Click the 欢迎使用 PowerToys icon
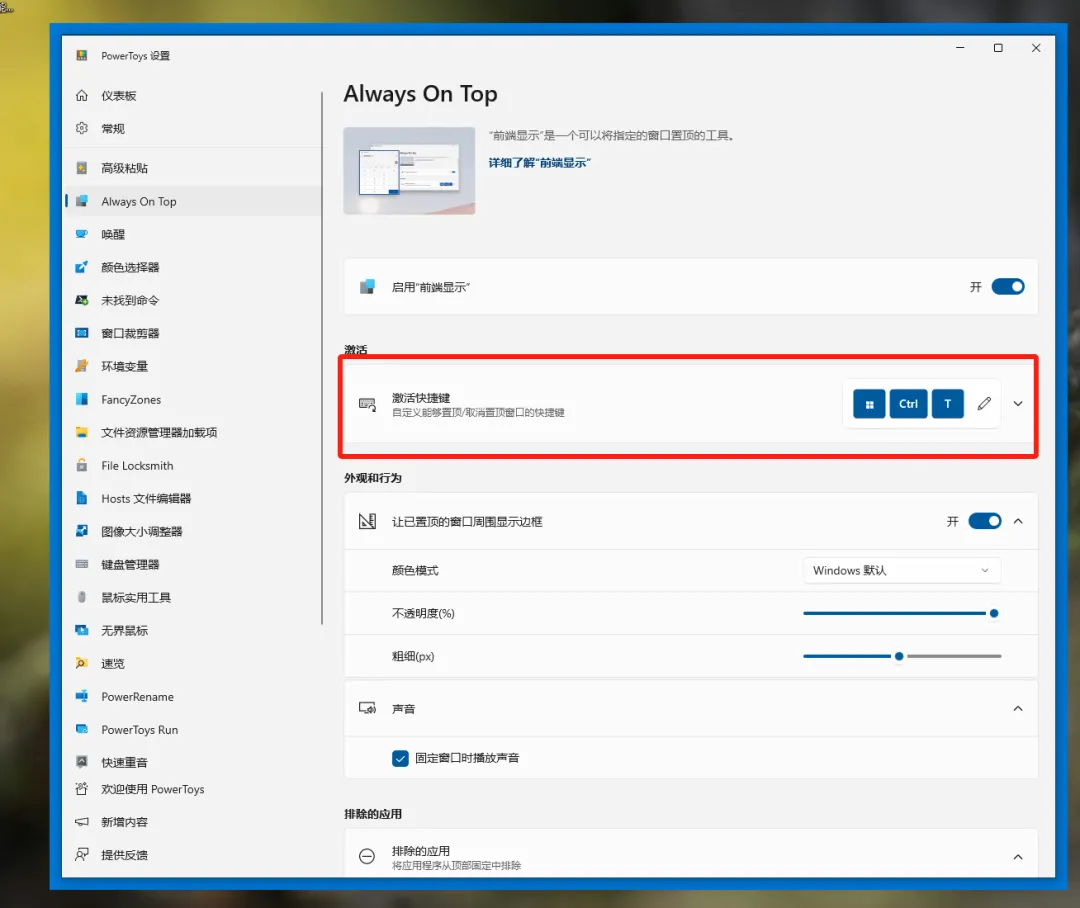This screenshot has height=908, width=1080. [81, 789]
